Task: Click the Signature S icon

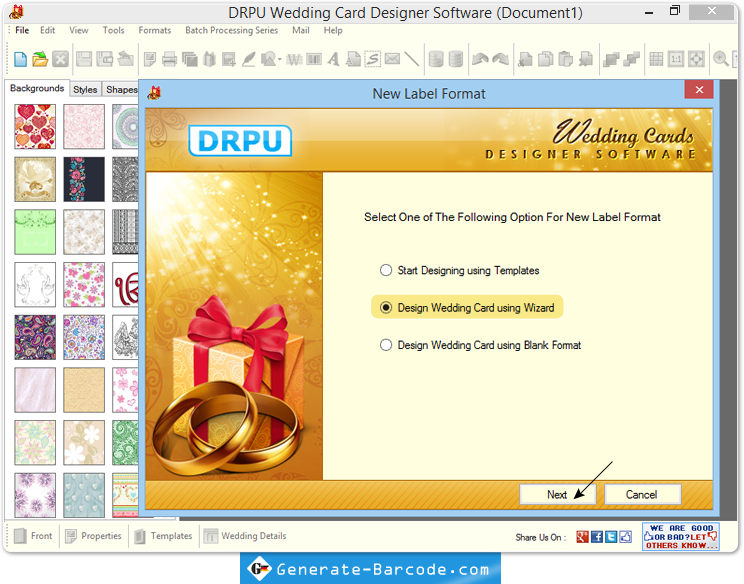Action: 372,59
